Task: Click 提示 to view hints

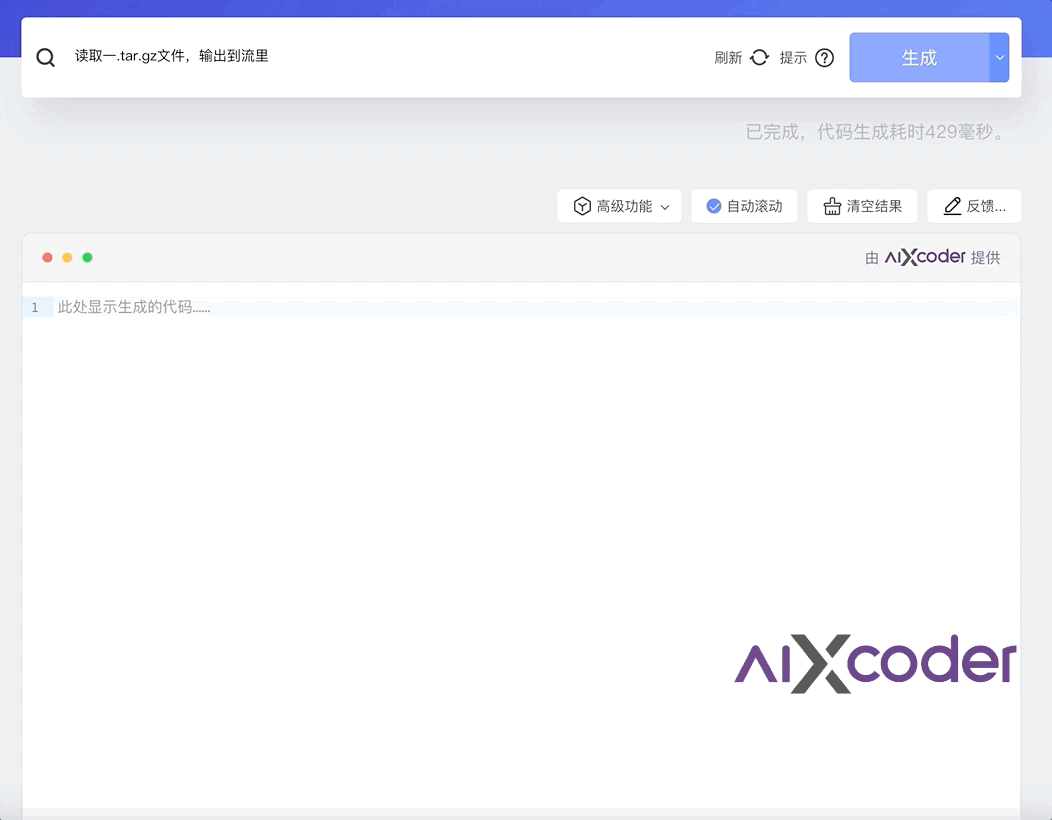Action: (794, 57)
